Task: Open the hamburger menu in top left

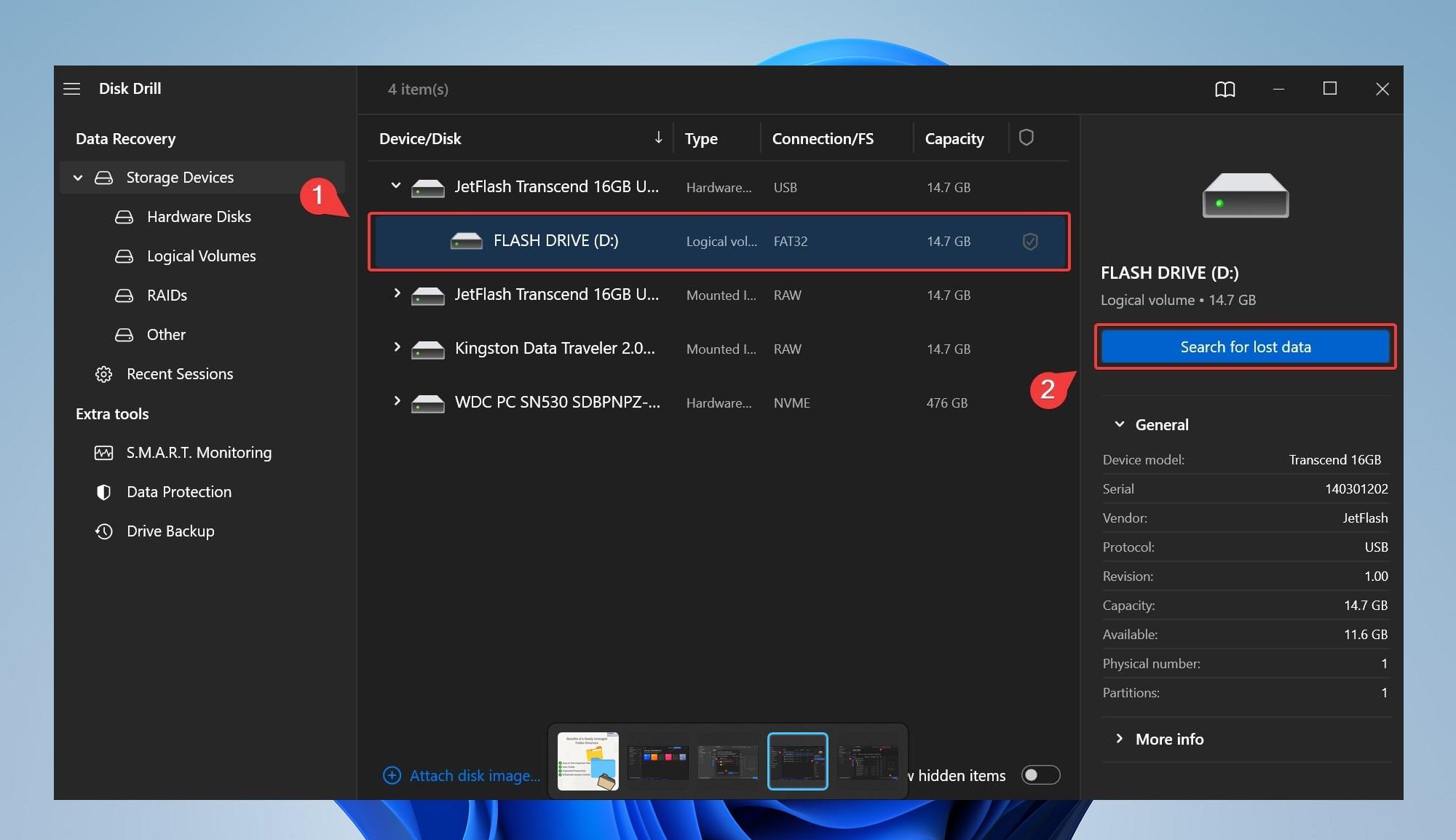Action: pyautogui.click(x=72, y=88)
